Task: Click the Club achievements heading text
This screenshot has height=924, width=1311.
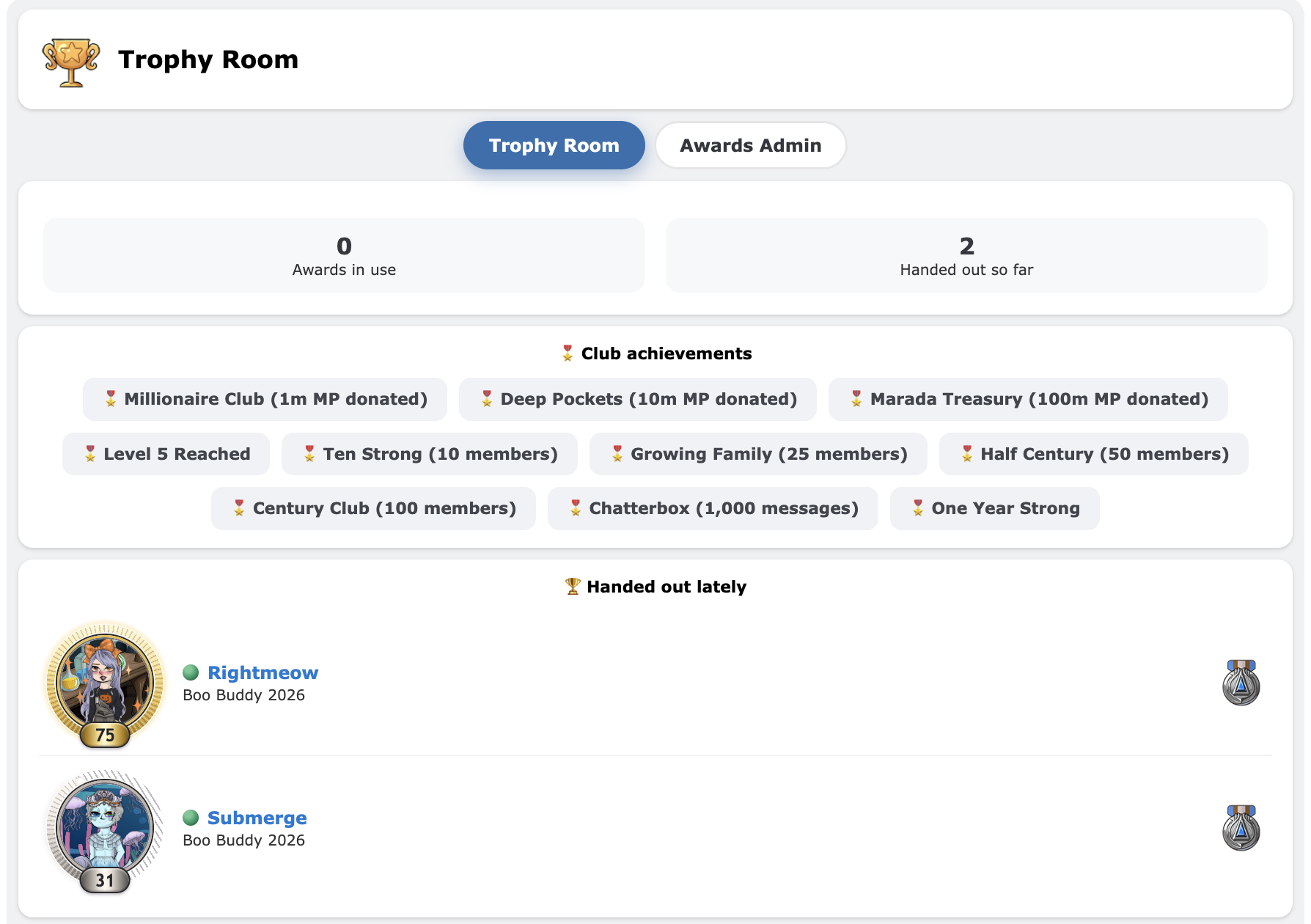Action: coord(666,353)
